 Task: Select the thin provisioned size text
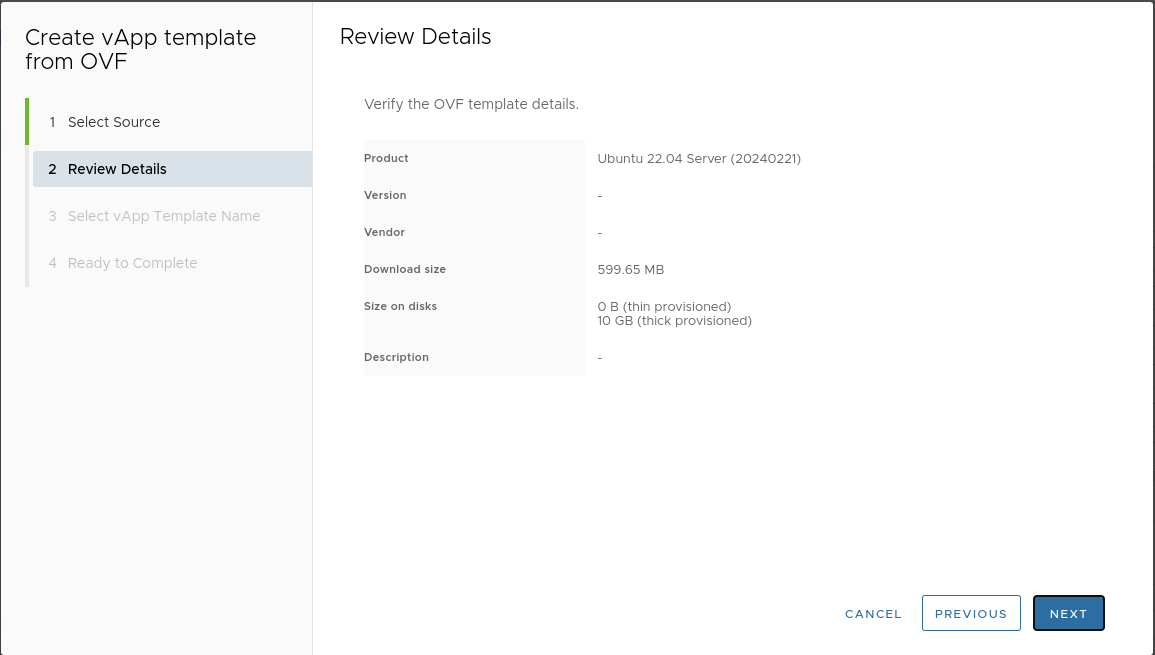pos(664,306)
